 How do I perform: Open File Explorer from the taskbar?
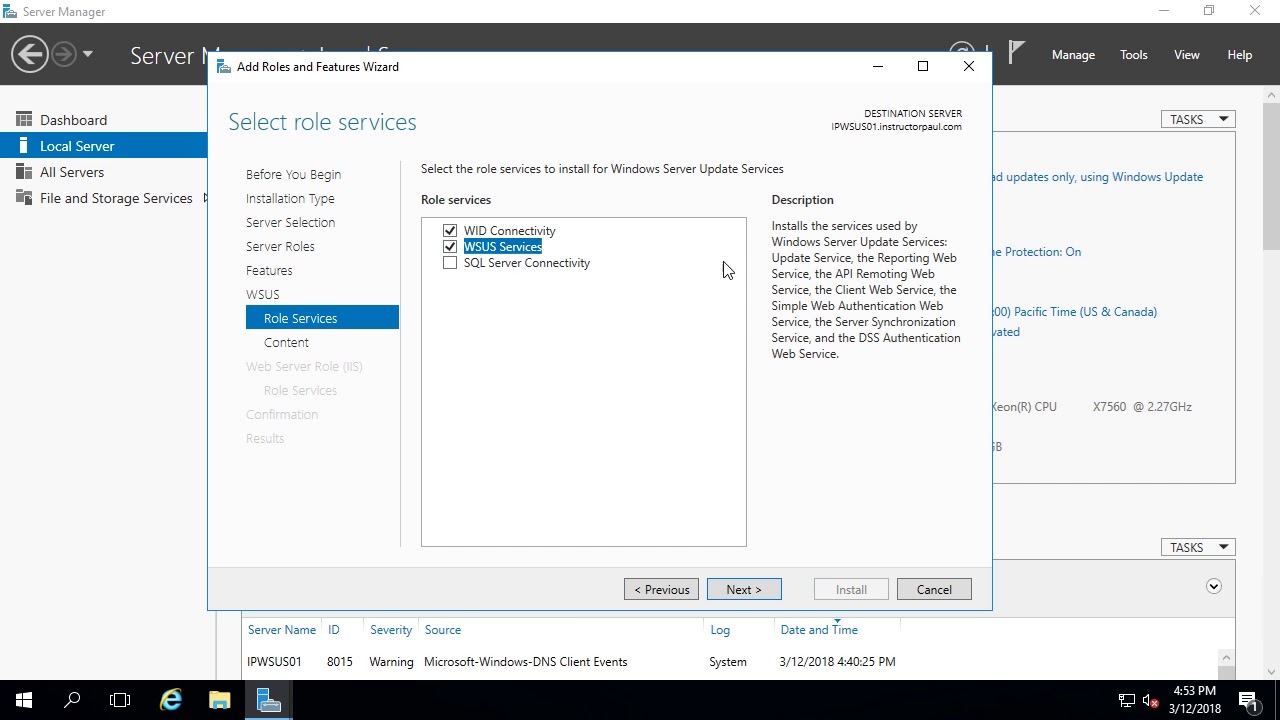point(219,700)
